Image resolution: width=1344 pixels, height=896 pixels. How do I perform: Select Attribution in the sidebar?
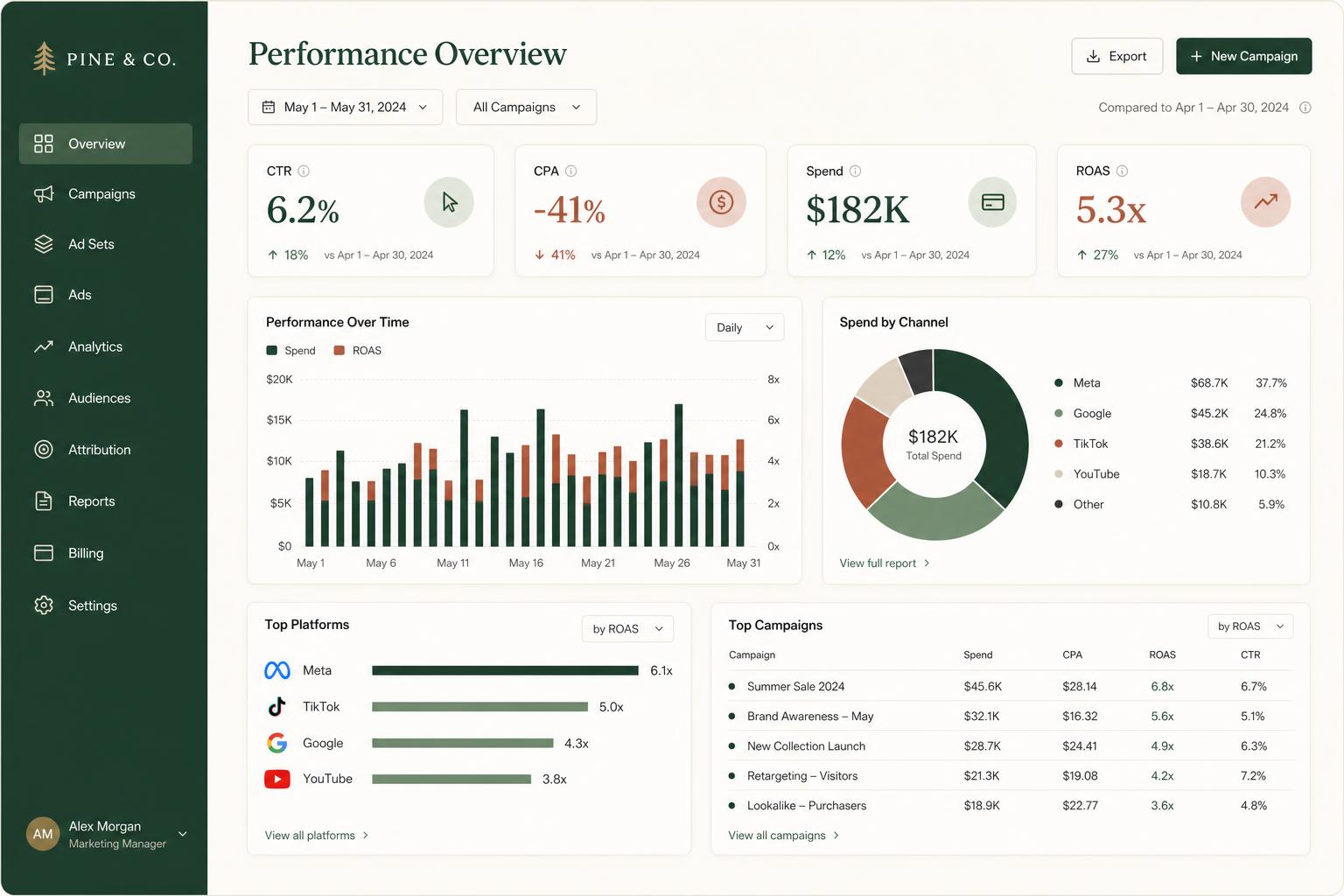[106, 450]
